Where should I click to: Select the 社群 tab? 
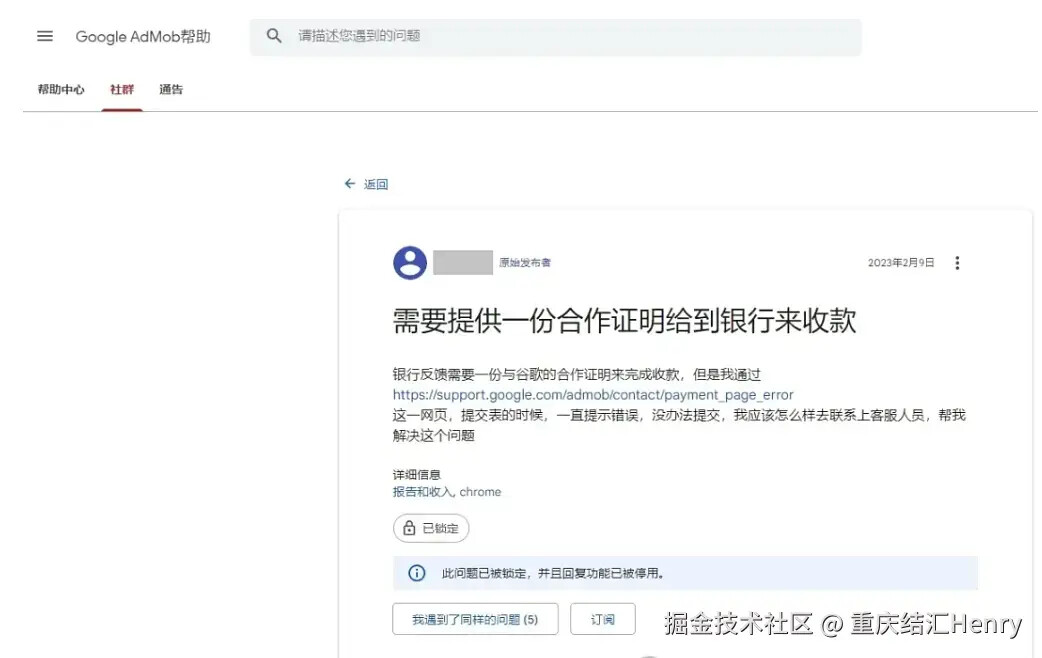tap(122, 90)
